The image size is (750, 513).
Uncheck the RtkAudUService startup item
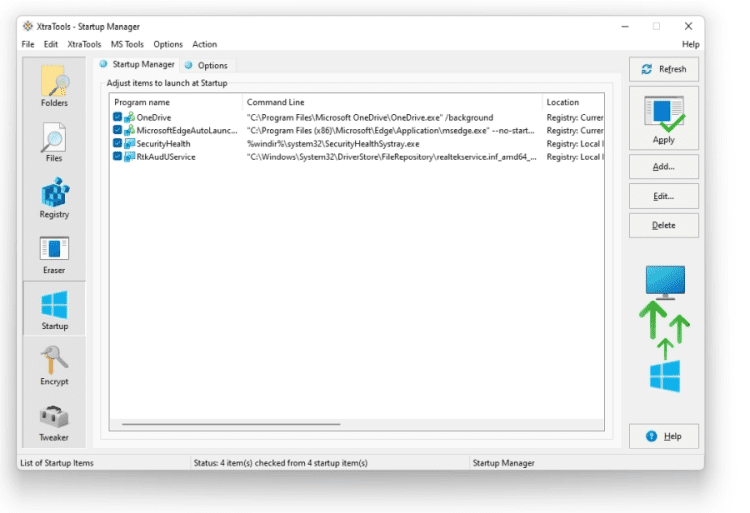pos(118,156)
